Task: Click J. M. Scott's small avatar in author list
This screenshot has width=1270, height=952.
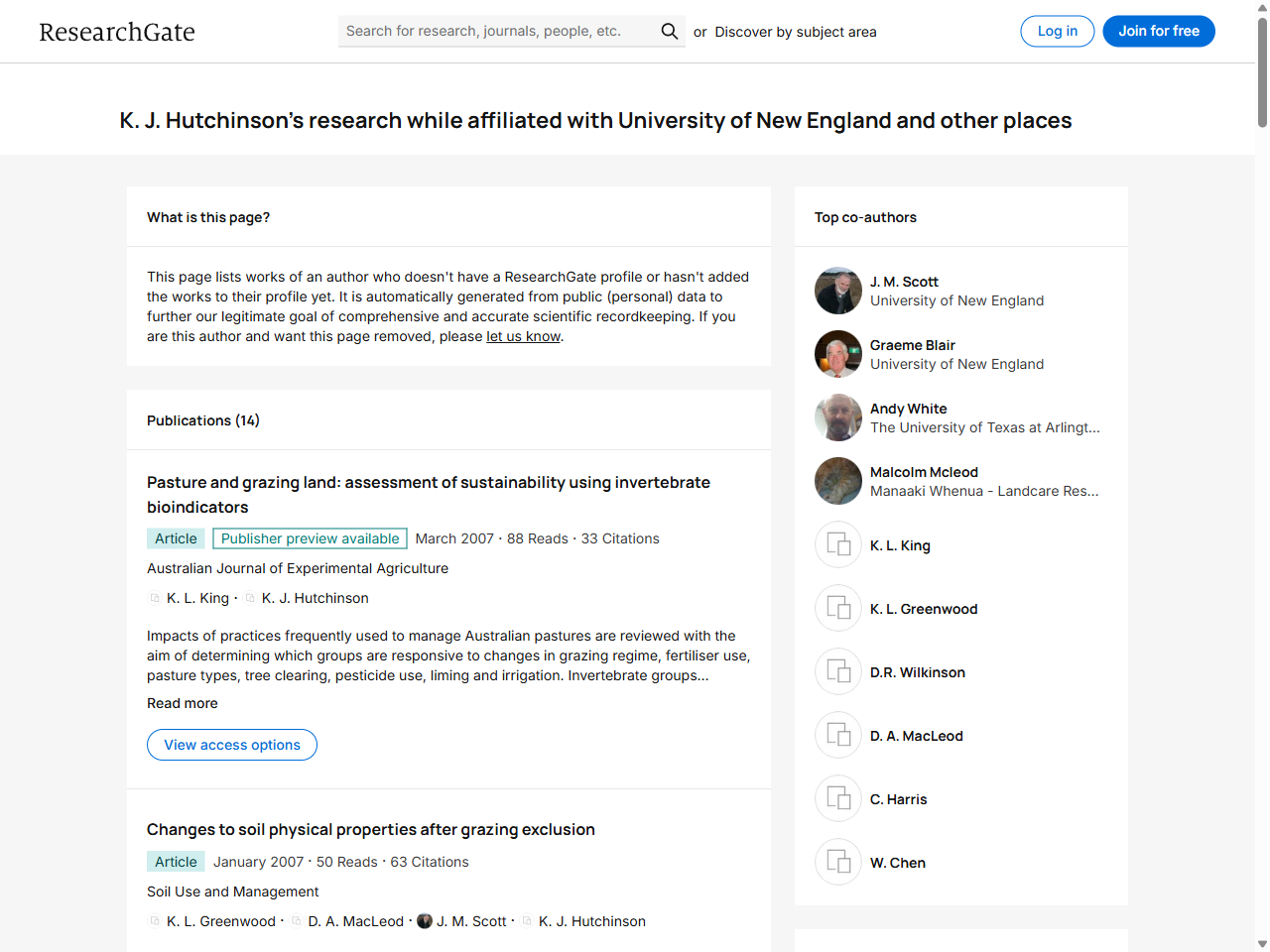Action: pyautogui.click(x=424, y=920)
